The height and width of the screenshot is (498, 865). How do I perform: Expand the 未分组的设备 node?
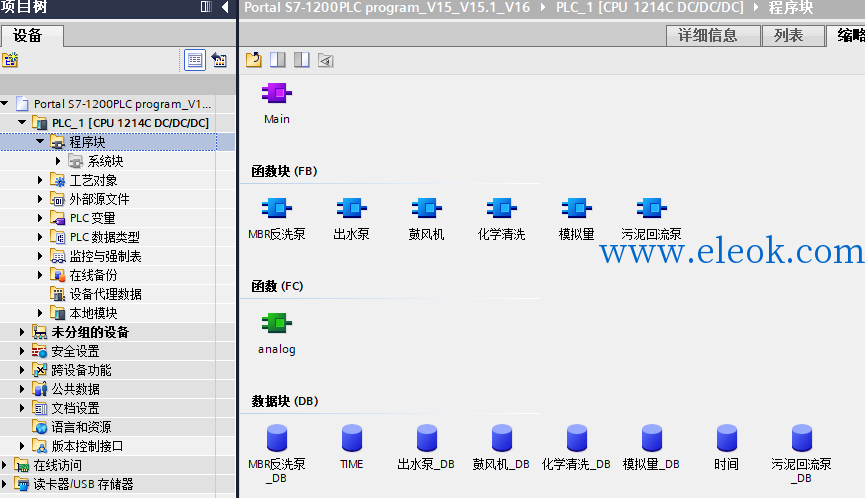22,332
